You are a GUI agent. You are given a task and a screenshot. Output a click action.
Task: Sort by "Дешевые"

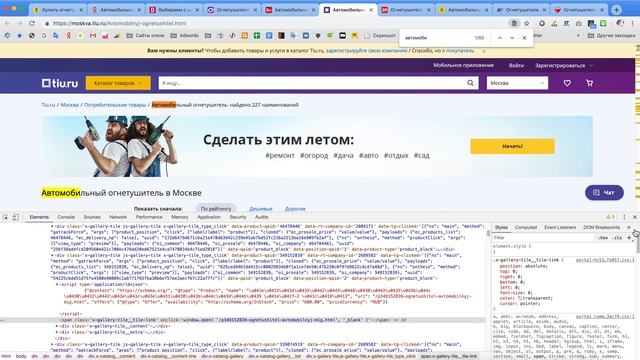[x=260, y=209]
